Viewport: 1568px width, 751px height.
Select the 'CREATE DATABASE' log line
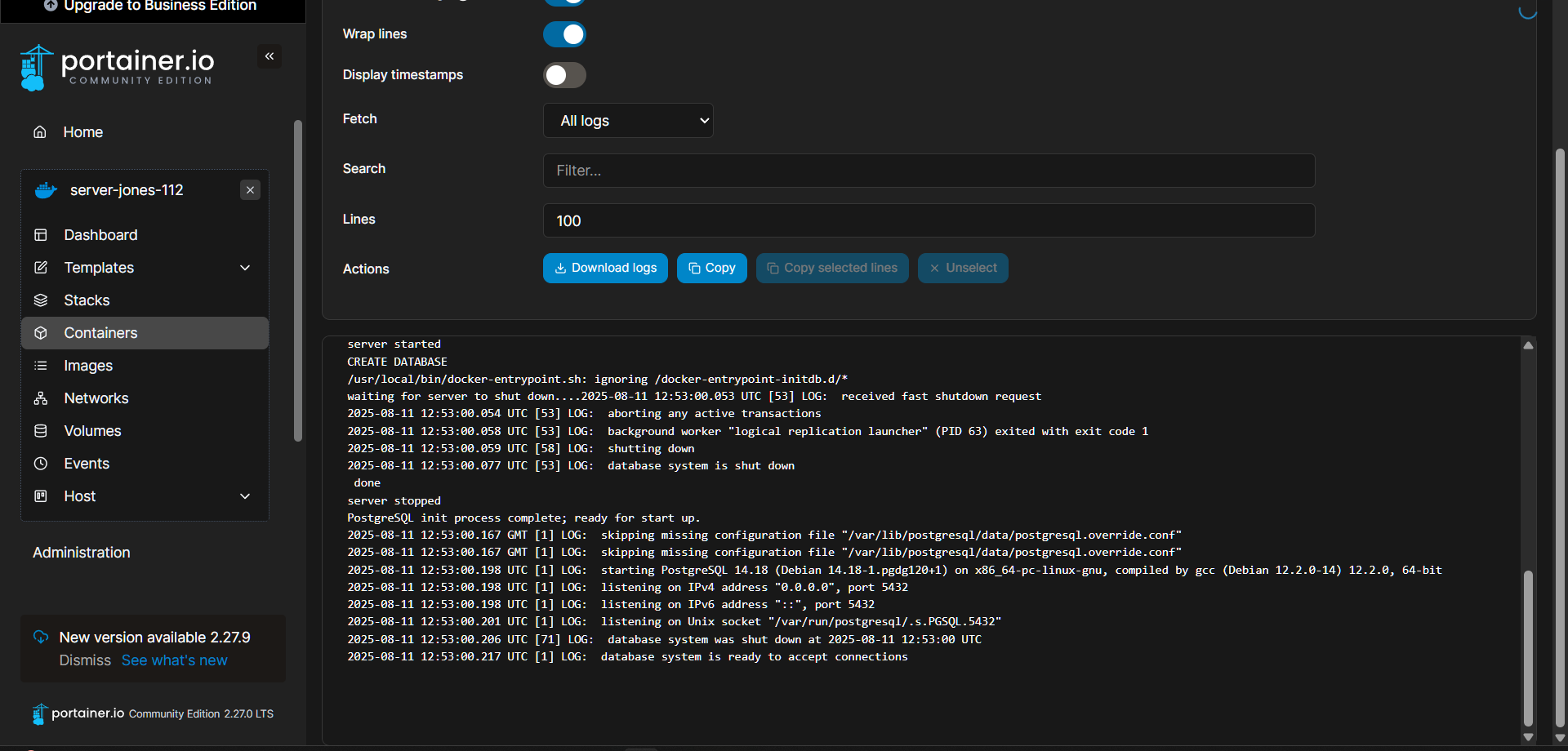(397, 362)
